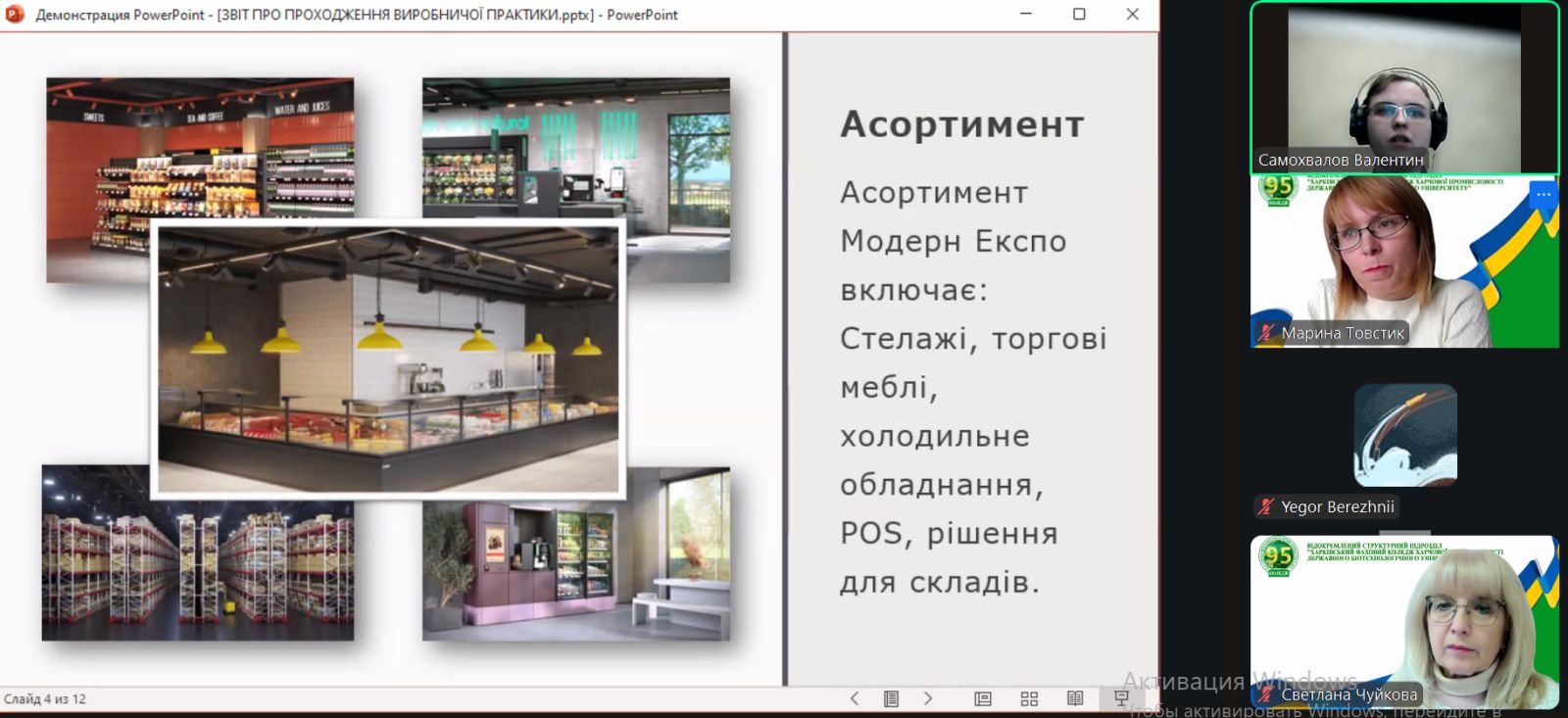Select Самохвалов Валентин's video tile
1568x718 pixels.
click(1403, 88)
